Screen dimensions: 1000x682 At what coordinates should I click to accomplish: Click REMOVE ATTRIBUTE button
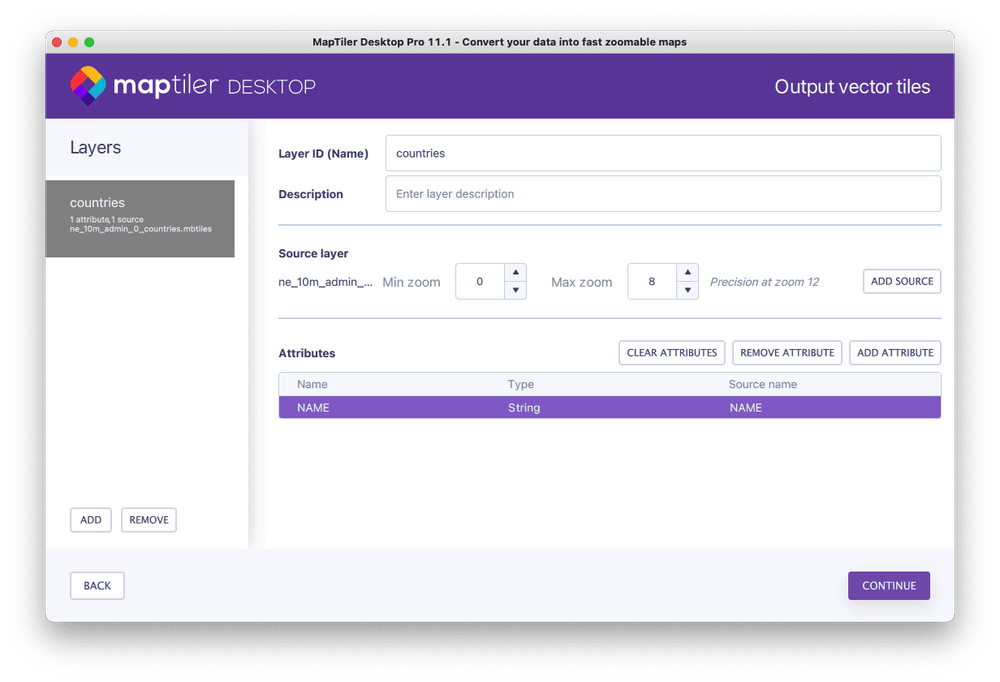787,352
